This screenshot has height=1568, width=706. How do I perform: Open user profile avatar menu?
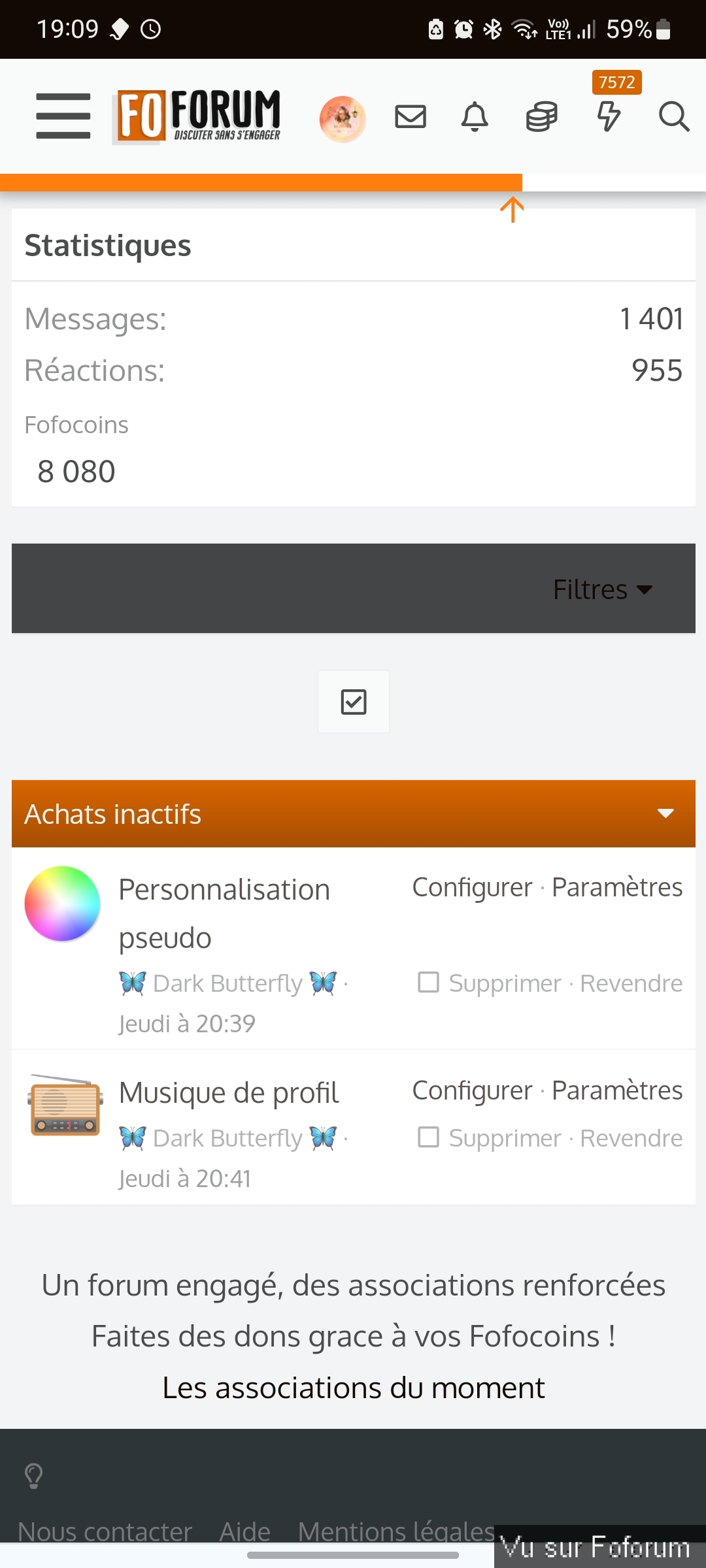click(x=343, y=118)
